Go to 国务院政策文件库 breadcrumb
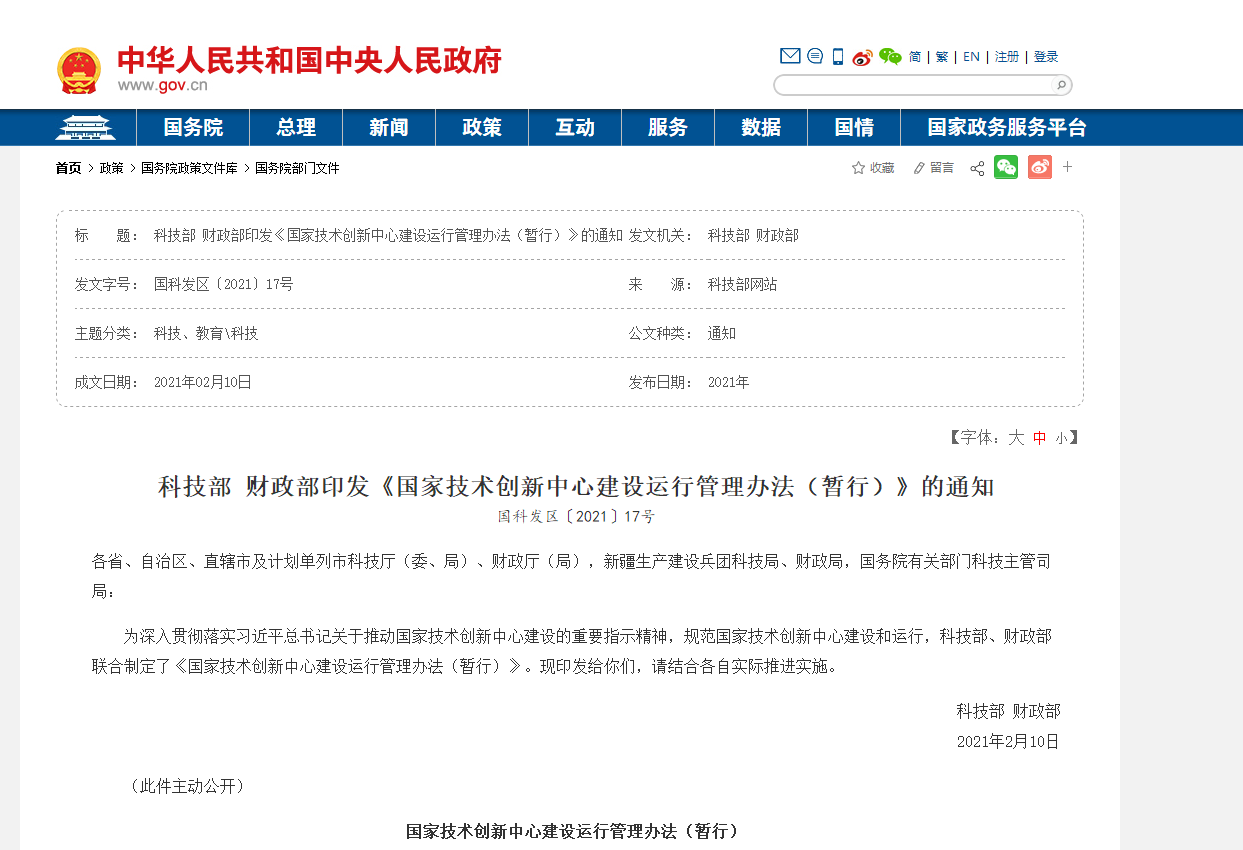This screenshot has height=850, width=1243. click(189, 168)
